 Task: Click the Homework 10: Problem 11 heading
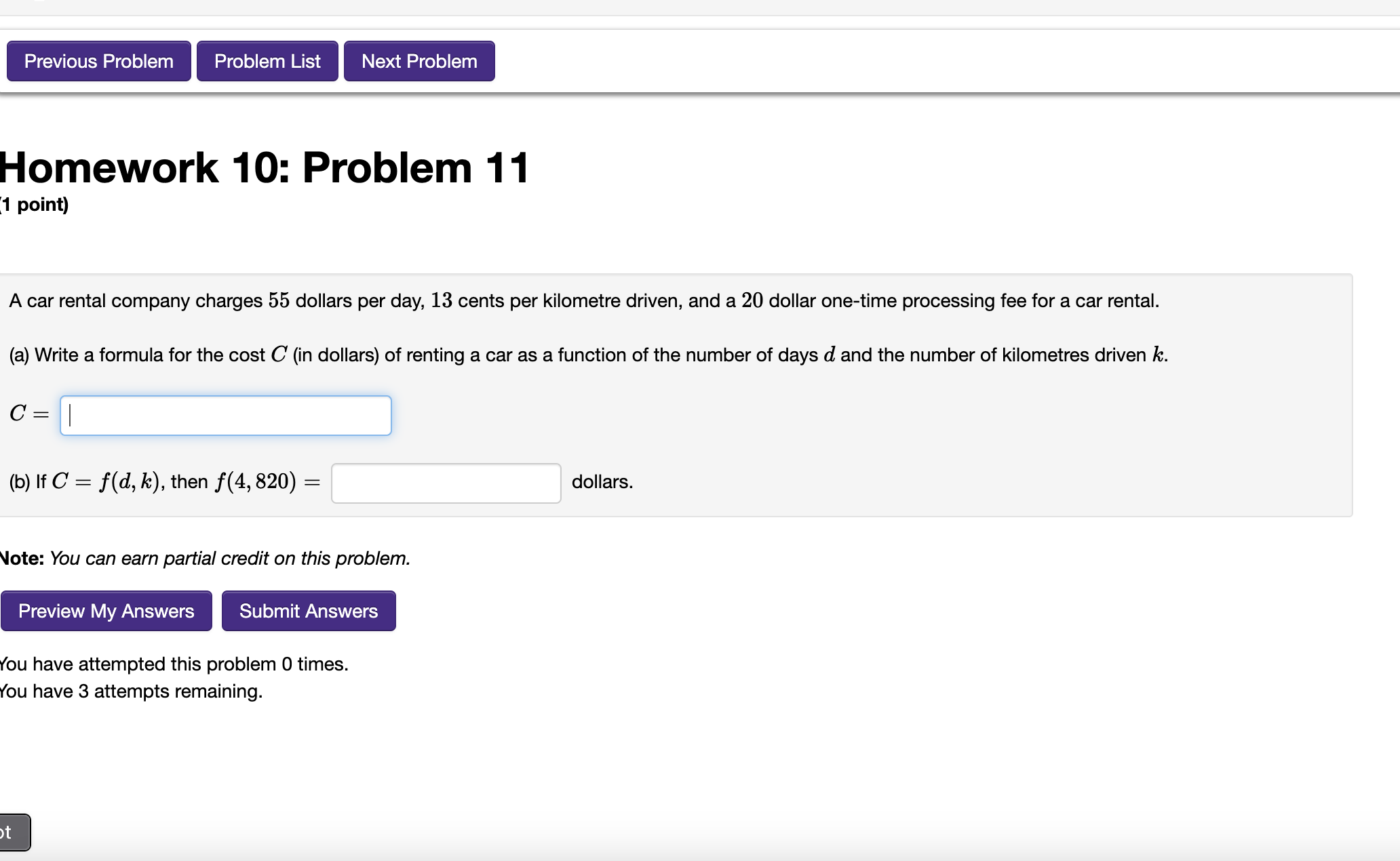(265, 168)
